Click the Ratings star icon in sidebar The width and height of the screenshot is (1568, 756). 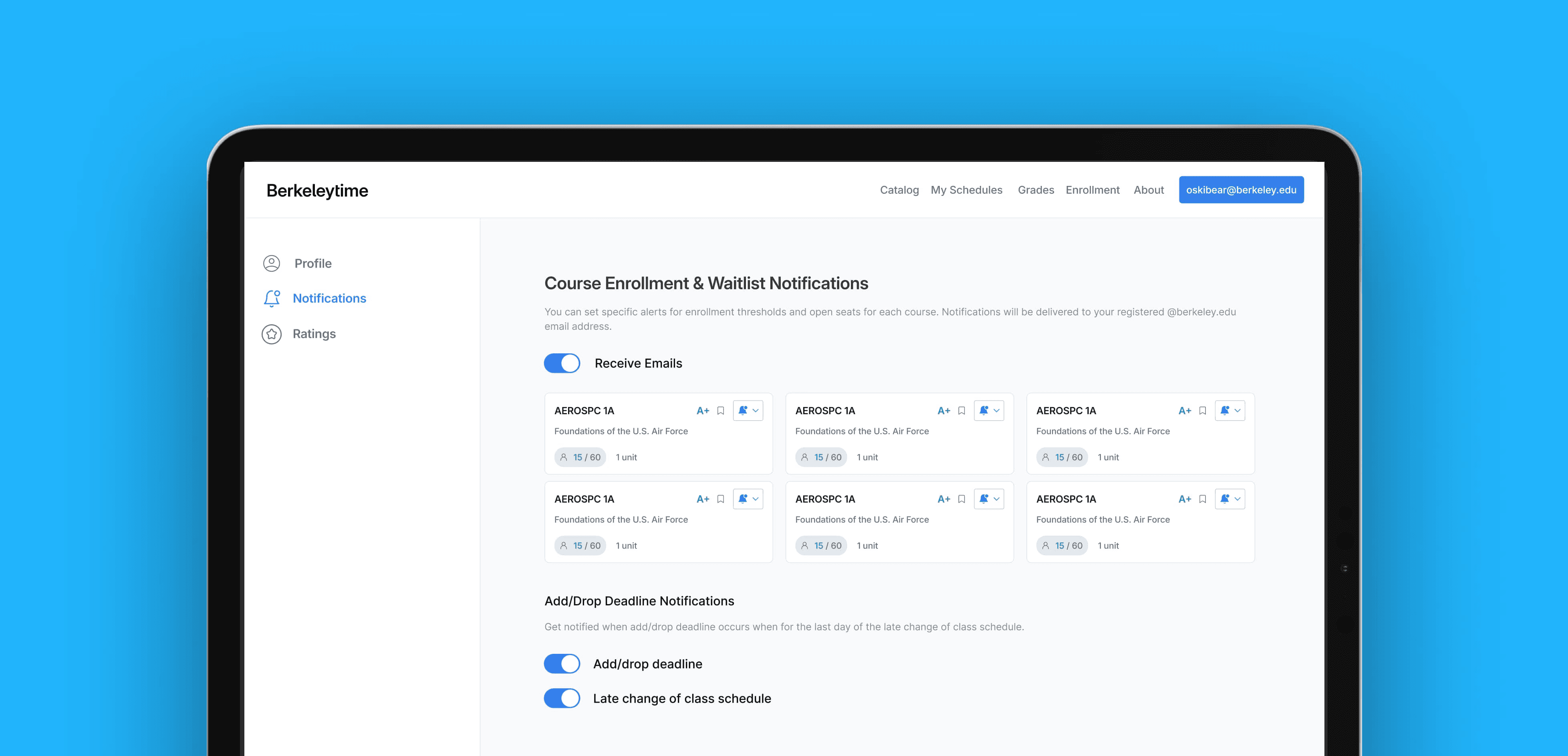pos(272,334)
